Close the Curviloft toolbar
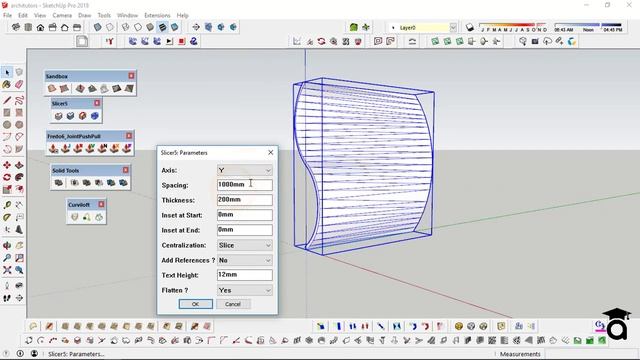This screenshot has width=640, height=360. click(x=101, y=204)
